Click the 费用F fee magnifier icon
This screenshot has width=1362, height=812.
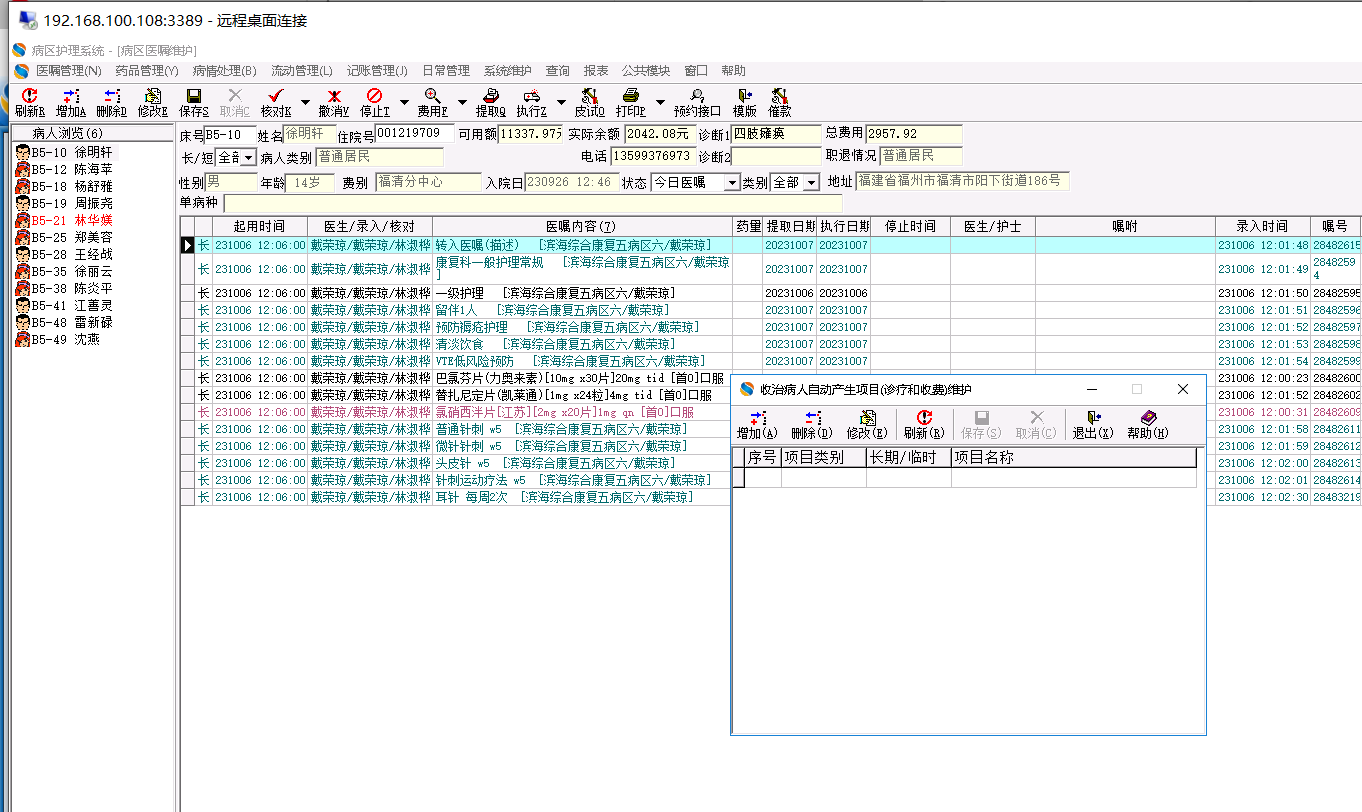(432, 95)
